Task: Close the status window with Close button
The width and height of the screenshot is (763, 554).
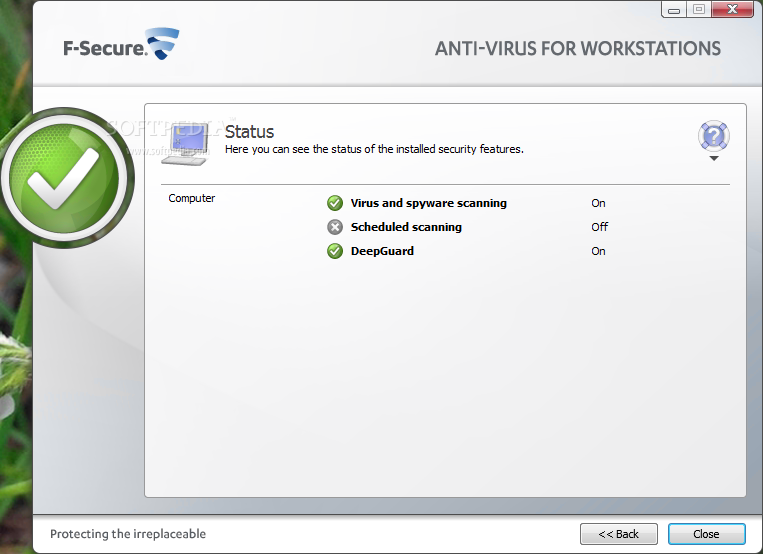Action: pyautogui.click(x=706, y=534)
